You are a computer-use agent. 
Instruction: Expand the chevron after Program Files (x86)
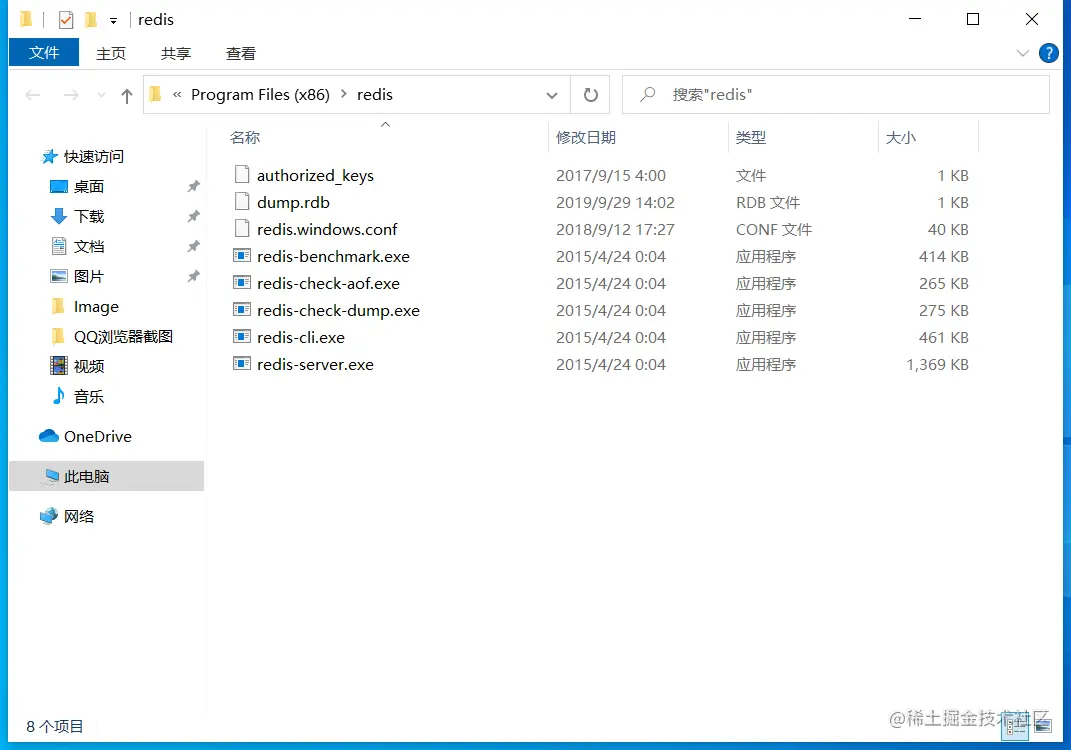tap(344, 94)
